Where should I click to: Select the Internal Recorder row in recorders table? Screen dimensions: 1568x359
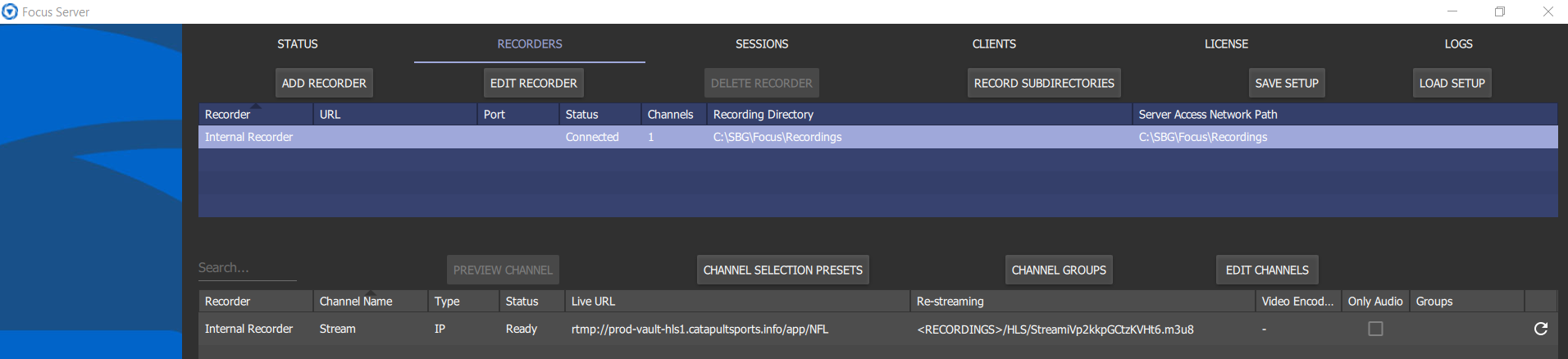click(878, 137)
